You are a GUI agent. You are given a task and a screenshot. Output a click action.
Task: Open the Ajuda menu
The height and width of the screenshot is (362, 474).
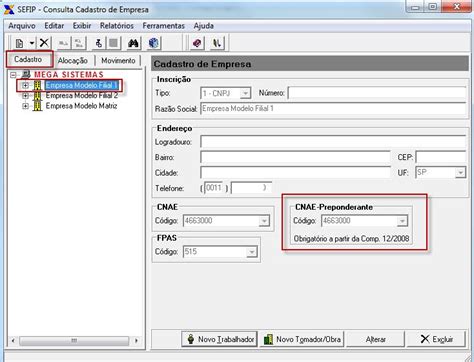pos(204,26)
